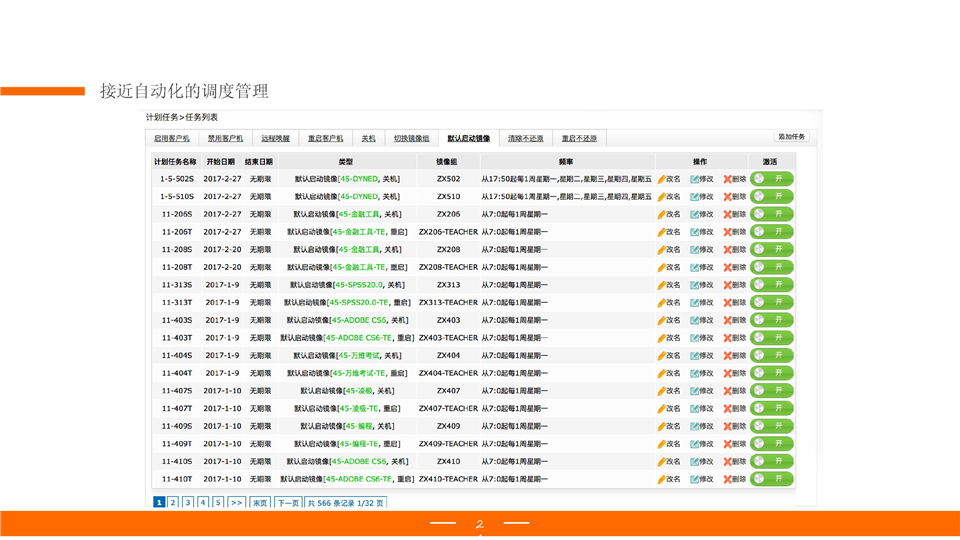Screen dimensions: 960x540
Task: Click the red delete X for task 11-403T
Action: click(x=728, y=338)
